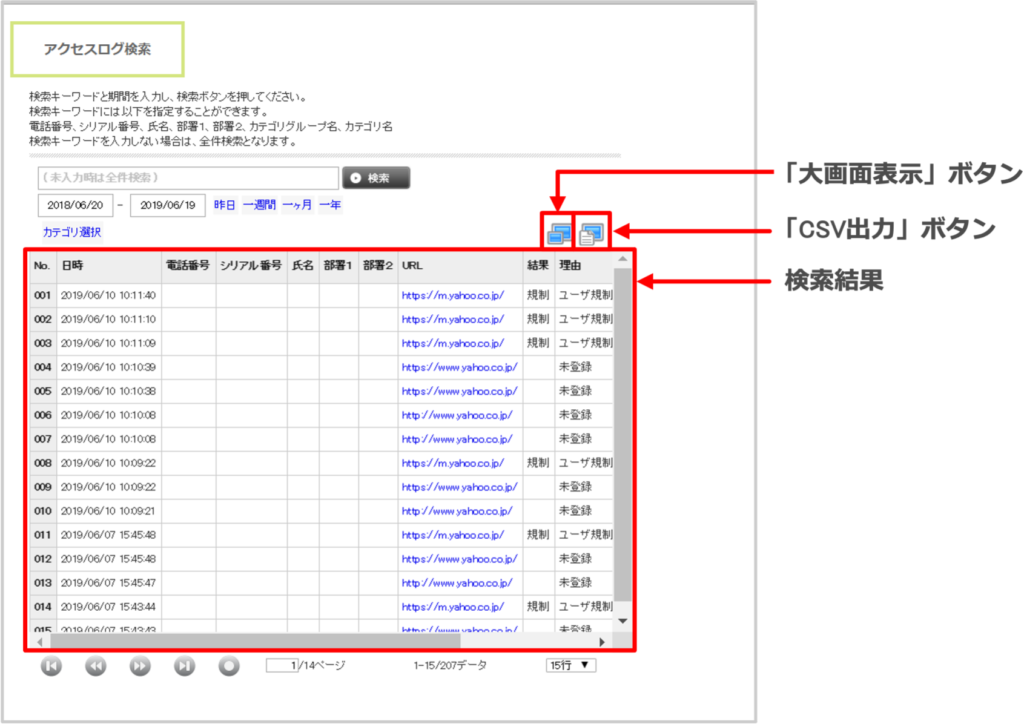The height and width of the screenshot is (724, 1024).
Task: Open the URL link in row 001
Action: point(452,295)
